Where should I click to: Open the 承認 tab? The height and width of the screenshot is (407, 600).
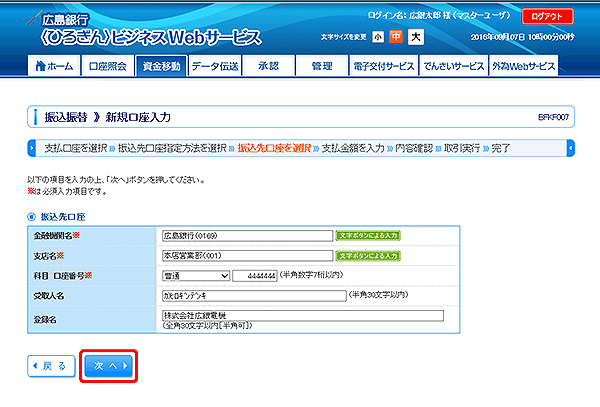point(269,66)
